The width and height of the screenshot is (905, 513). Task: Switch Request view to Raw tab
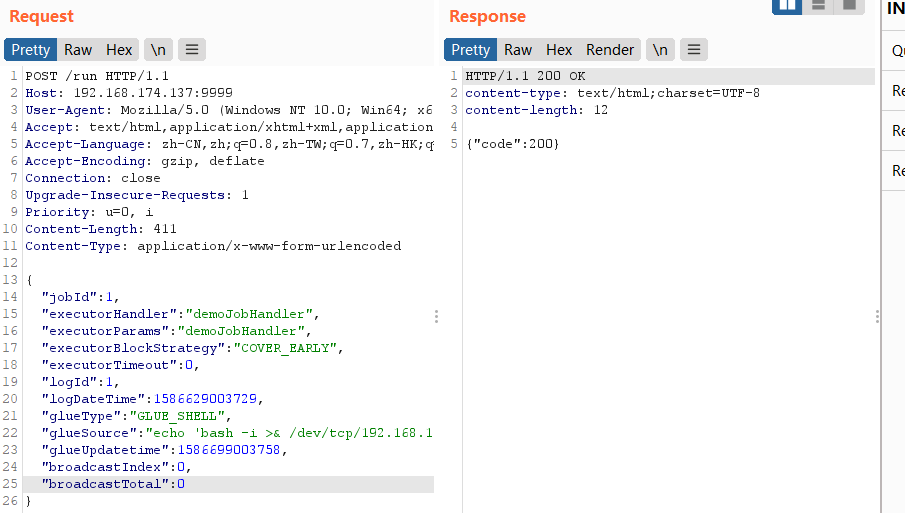(78, 50)
